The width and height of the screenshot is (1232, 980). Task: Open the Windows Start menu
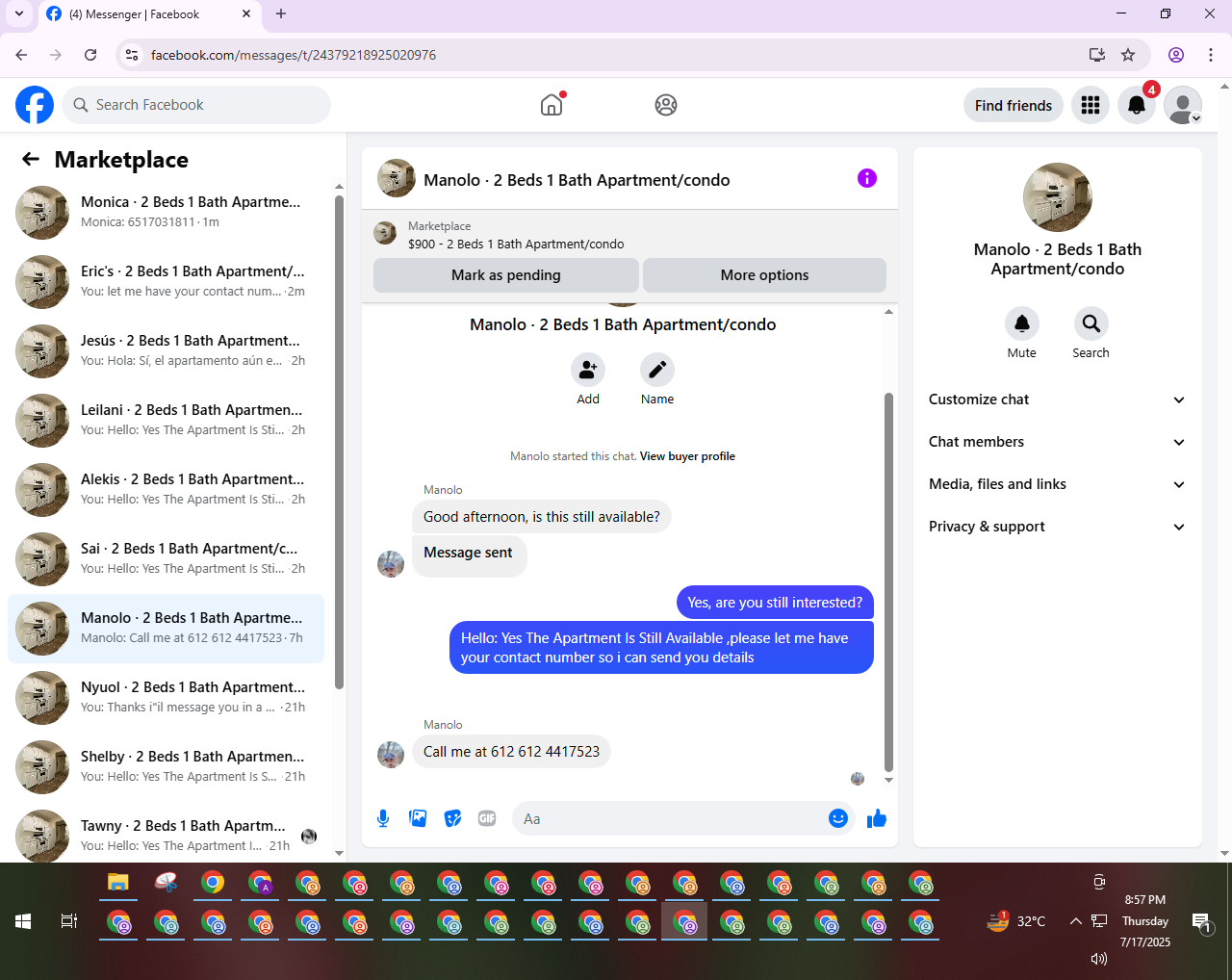coord(23,921)
